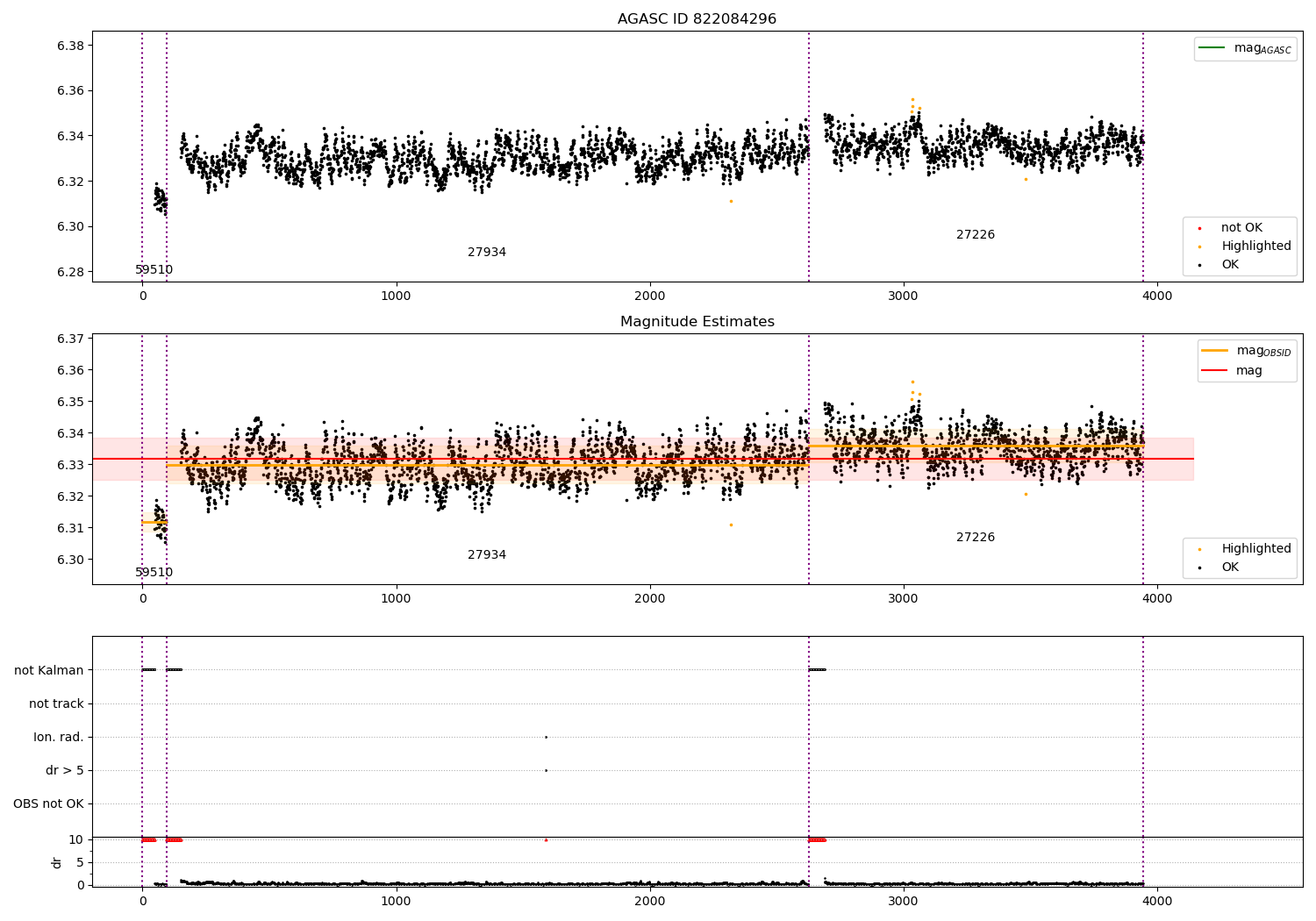Click the 6.38 y-tick label in top plot
The image size is (1316, 921).
pos(70,46)
